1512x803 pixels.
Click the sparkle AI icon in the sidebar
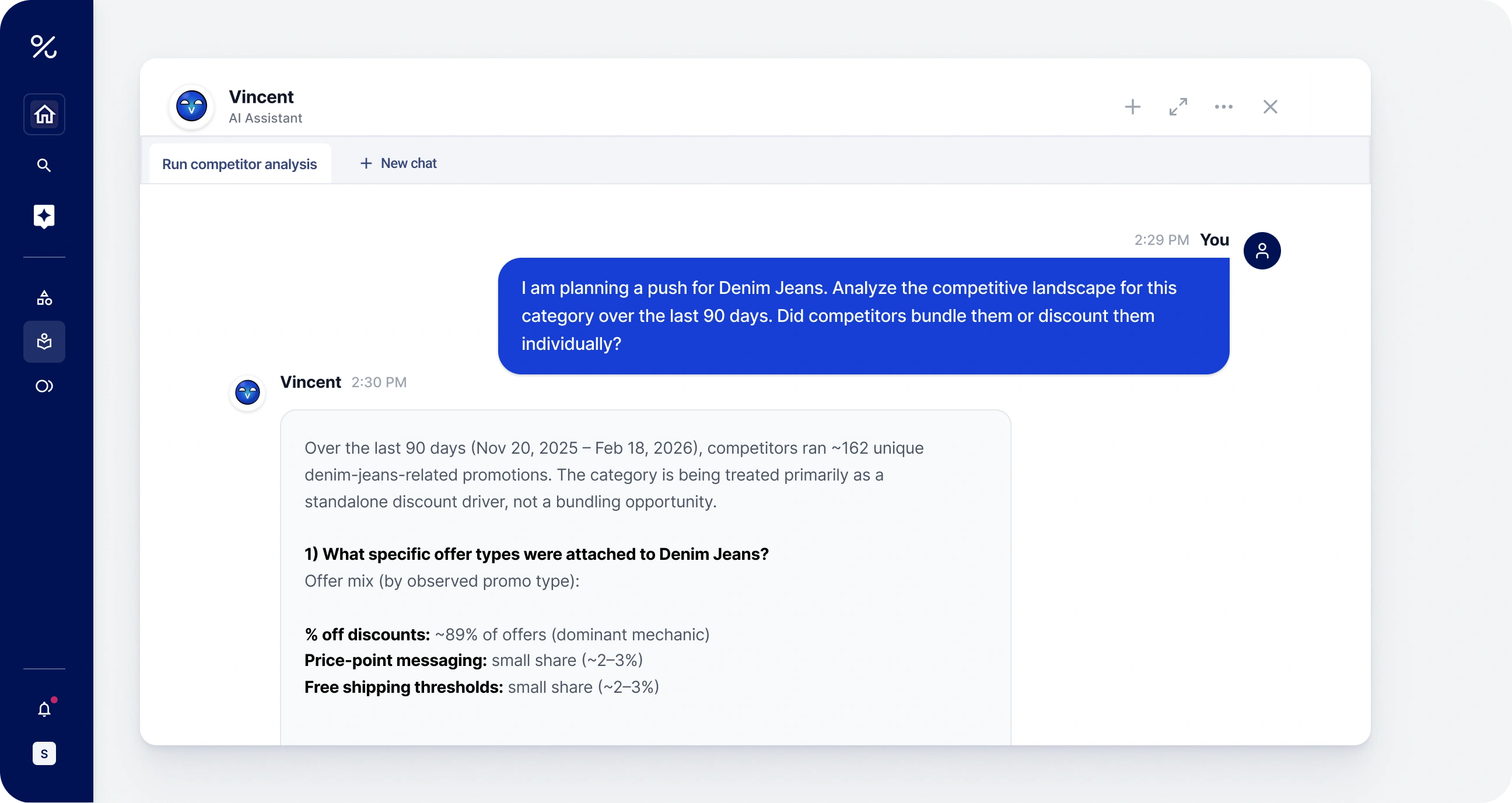(44, 216)
